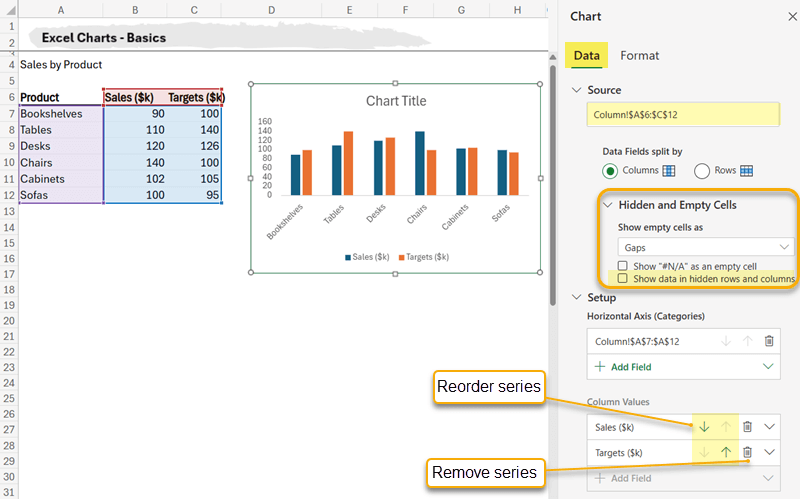The image size is (800, 499).
Task: Select the Tables cell
Action: click(x=61, y=130)
